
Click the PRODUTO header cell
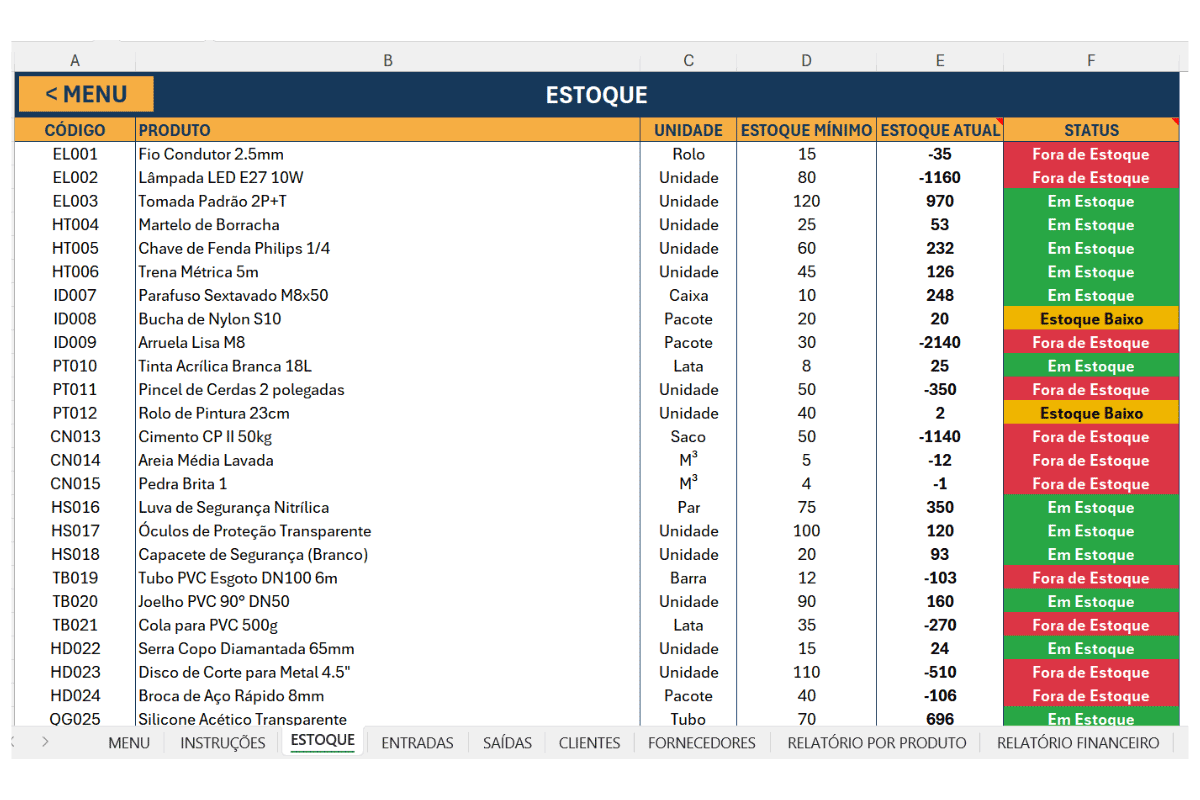click(388, 130)
